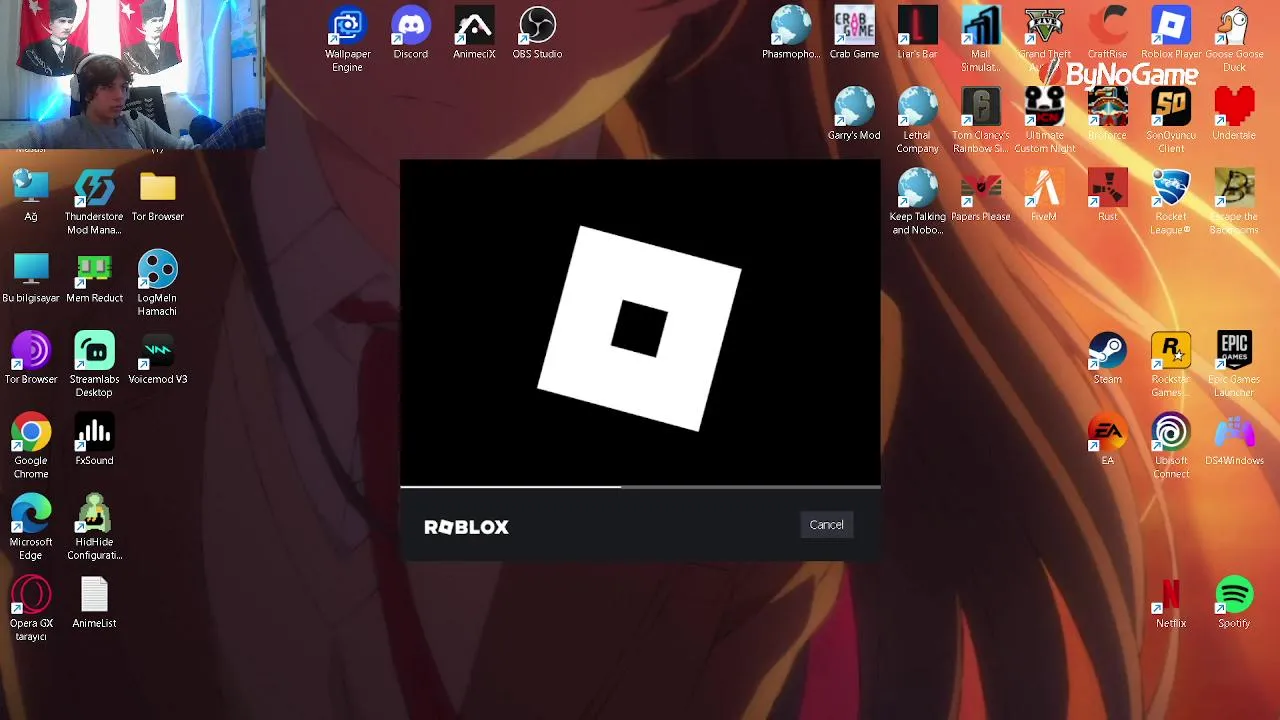The image size is (1280, 720).
Task: Launch Spotify from desktop
Action: 1234,603
